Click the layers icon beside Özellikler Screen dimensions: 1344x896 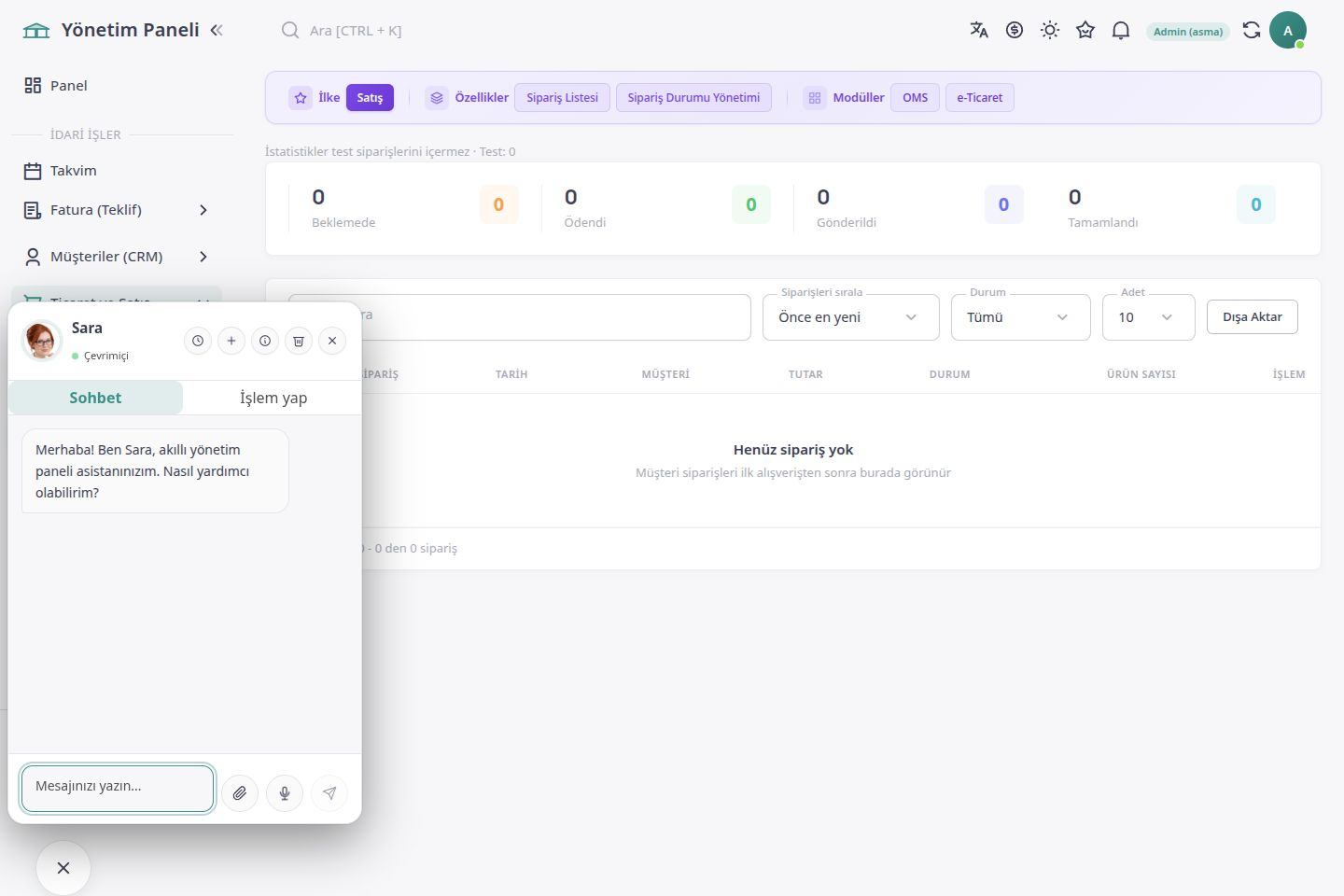[x=437, y=97]
